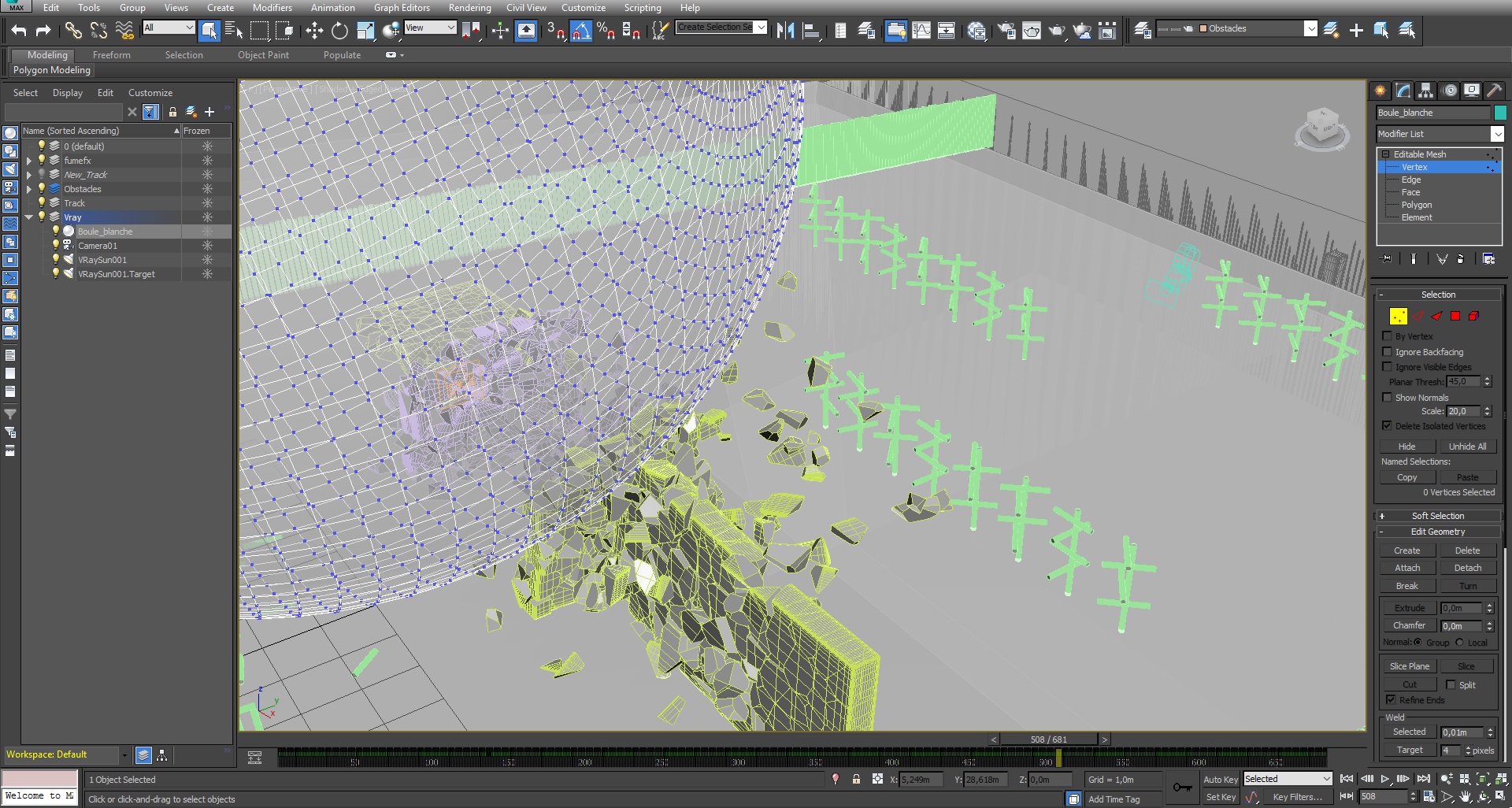Toggle the Auto Key button
The width and height of the screenshot is (1512, 808).
(1221, 779)
